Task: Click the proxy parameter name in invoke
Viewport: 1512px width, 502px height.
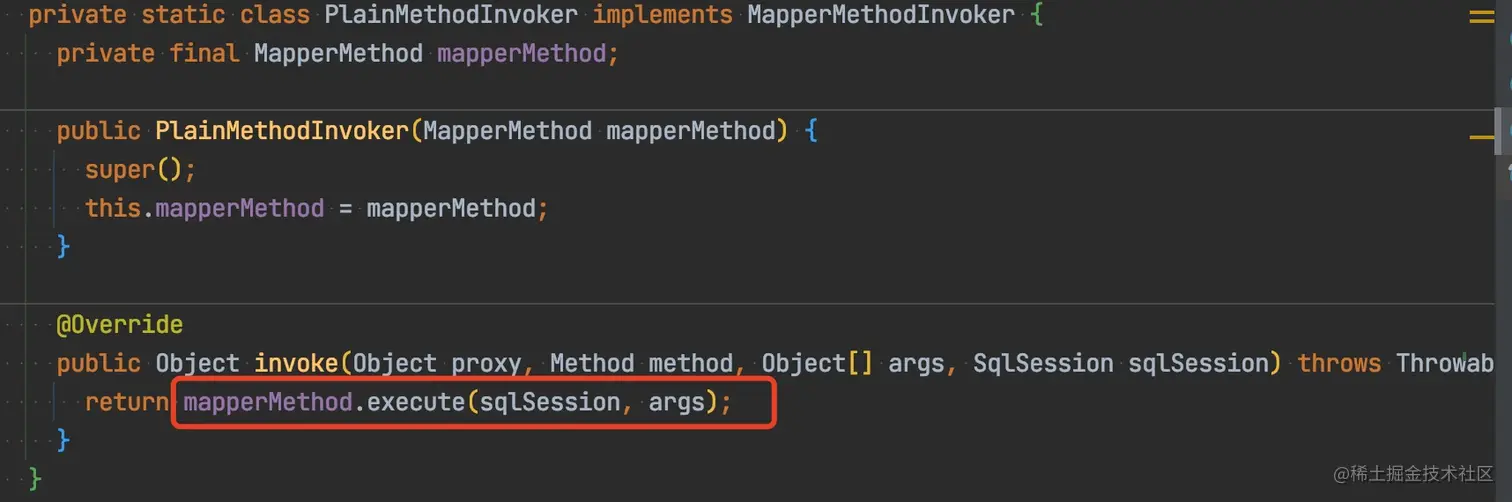Action: pyautogui.click(x=487, y=363)
